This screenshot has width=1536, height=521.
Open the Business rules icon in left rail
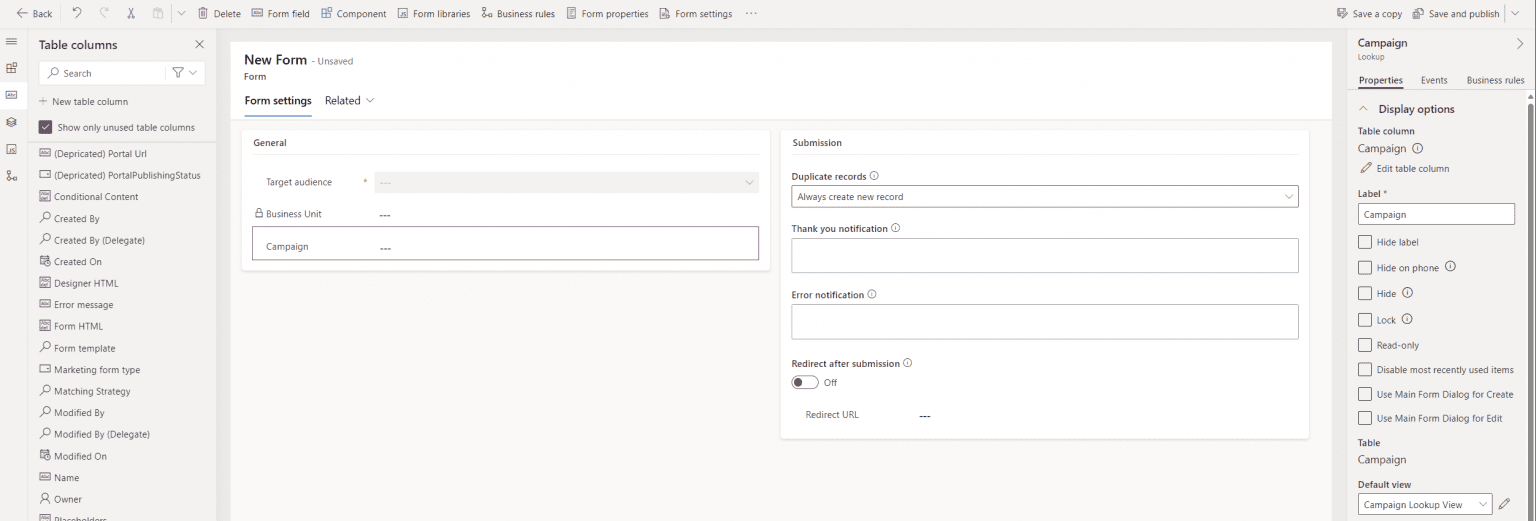click(x=12, y=176)
